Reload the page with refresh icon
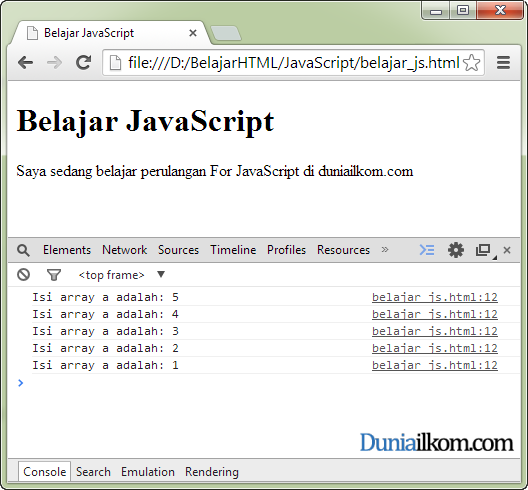This screenshot has width=528, height=490. click(x=84, y=62)
